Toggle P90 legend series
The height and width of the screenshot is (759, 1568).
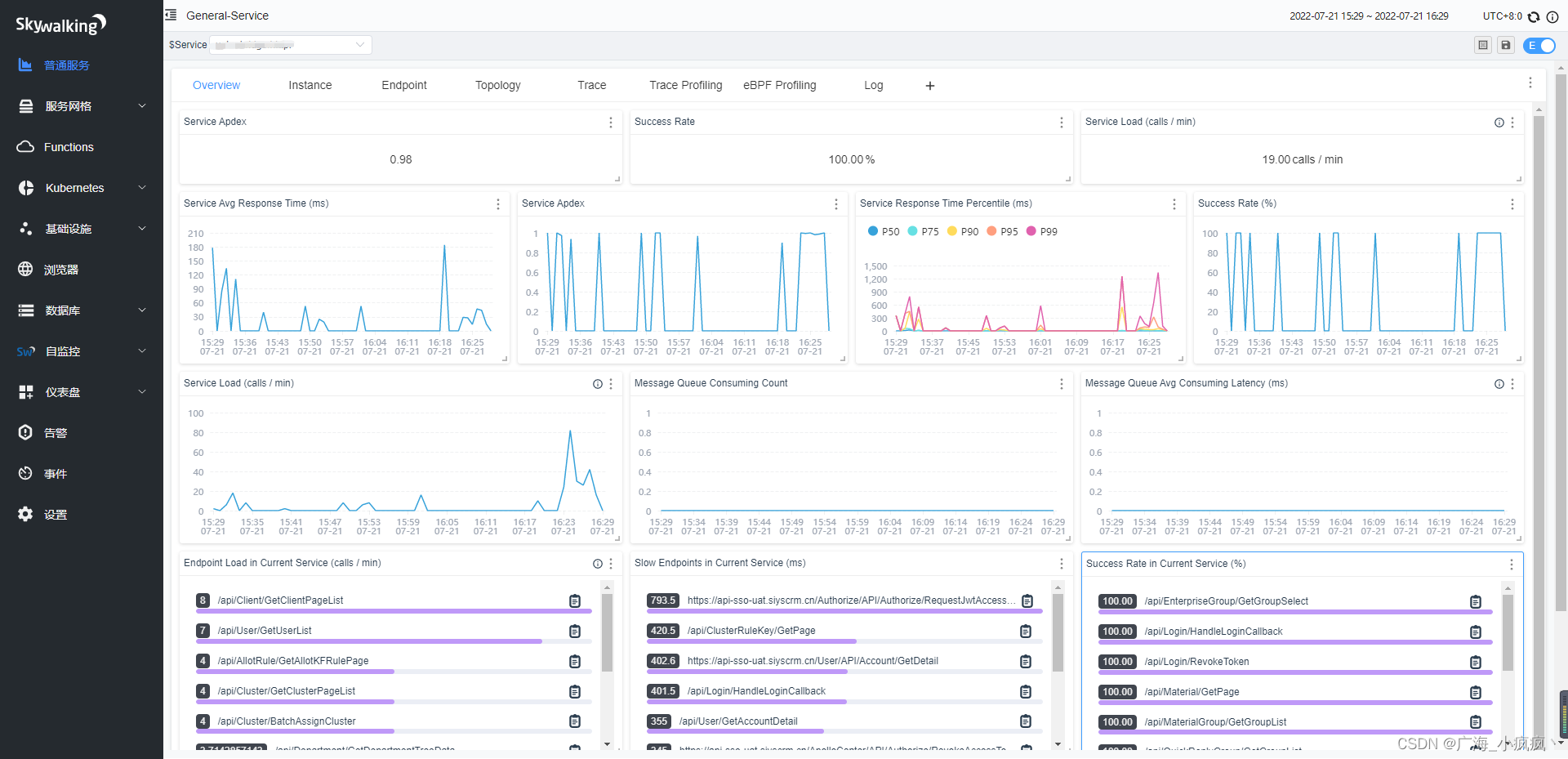963,232
